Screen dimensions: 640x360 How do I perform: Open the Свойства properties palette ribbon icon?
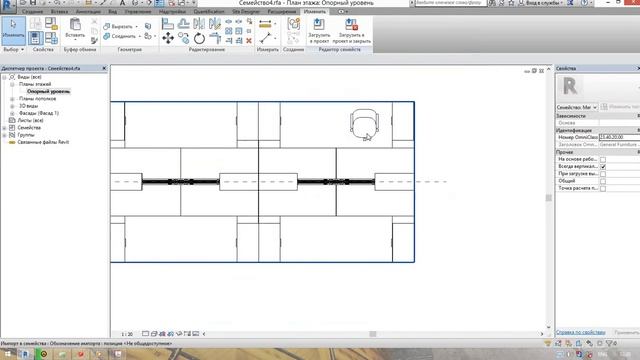pyautogui.click(x=36, y=38)
